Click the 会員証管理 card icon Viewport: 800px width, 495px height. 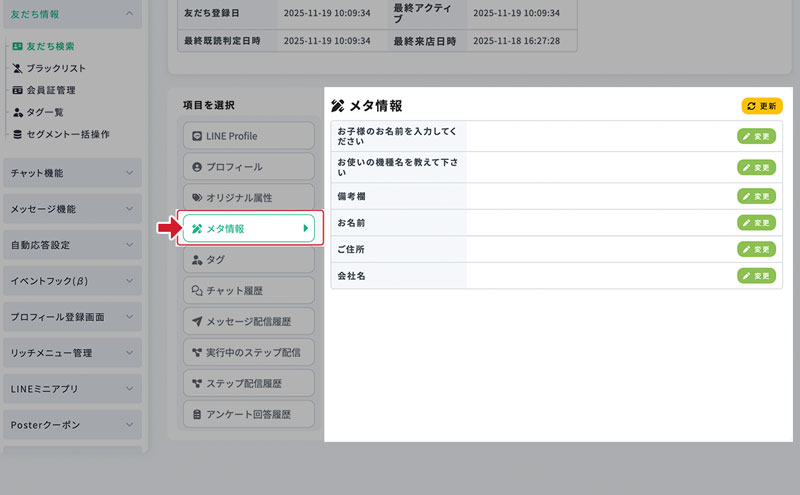tap(18, 90)
